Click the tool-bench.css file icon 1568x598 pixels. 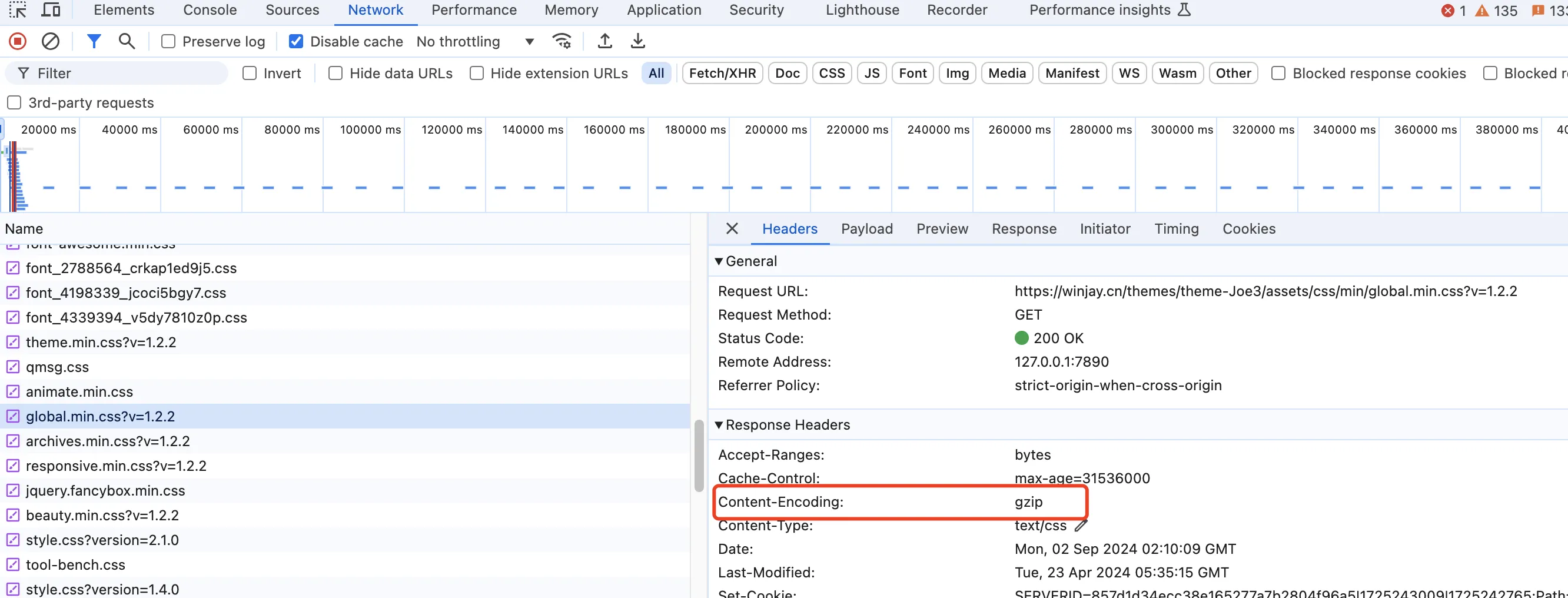click(13, 564)
